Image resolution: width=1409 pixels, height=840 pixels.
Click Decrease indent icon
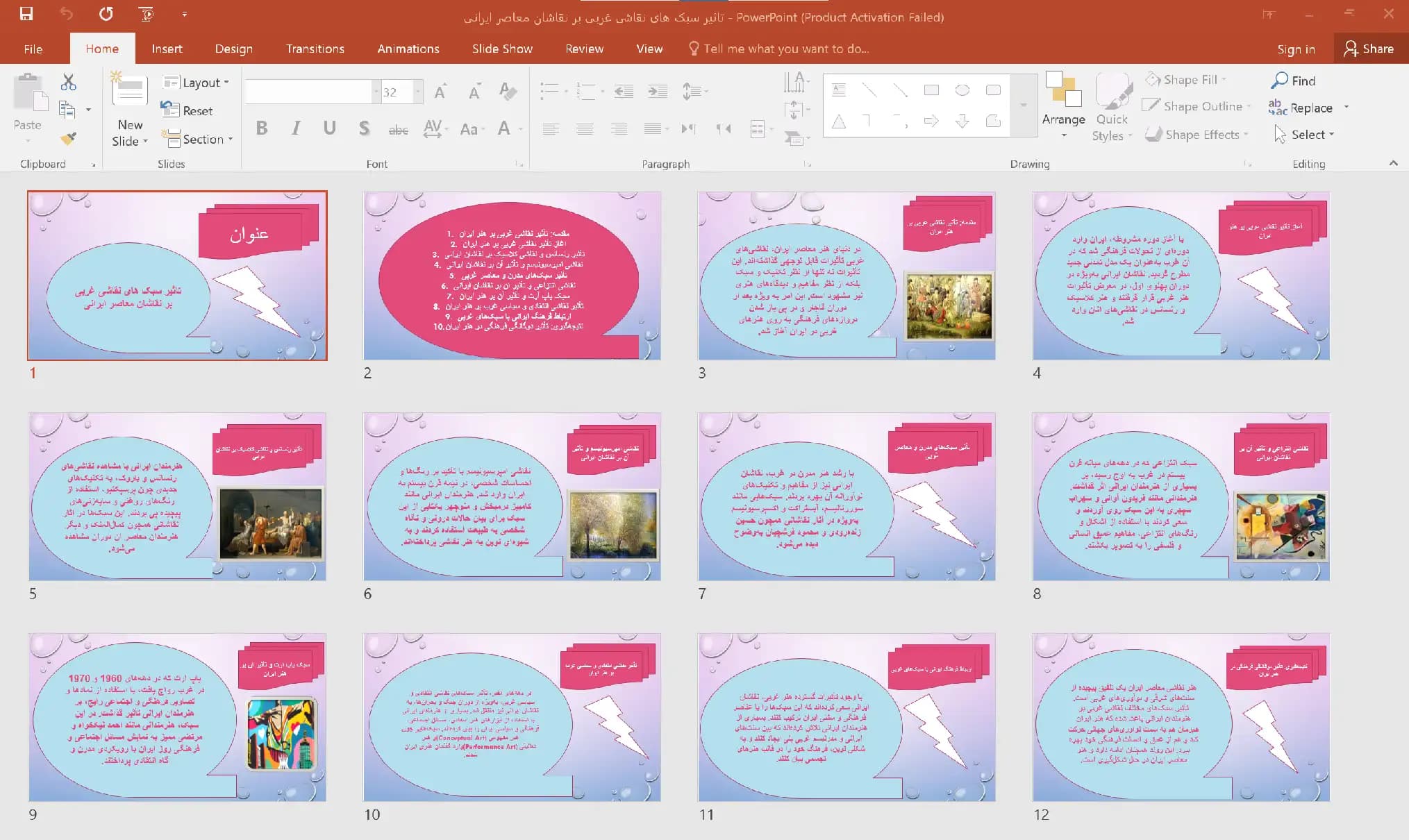pyautogui.click(x=624, y=91)
